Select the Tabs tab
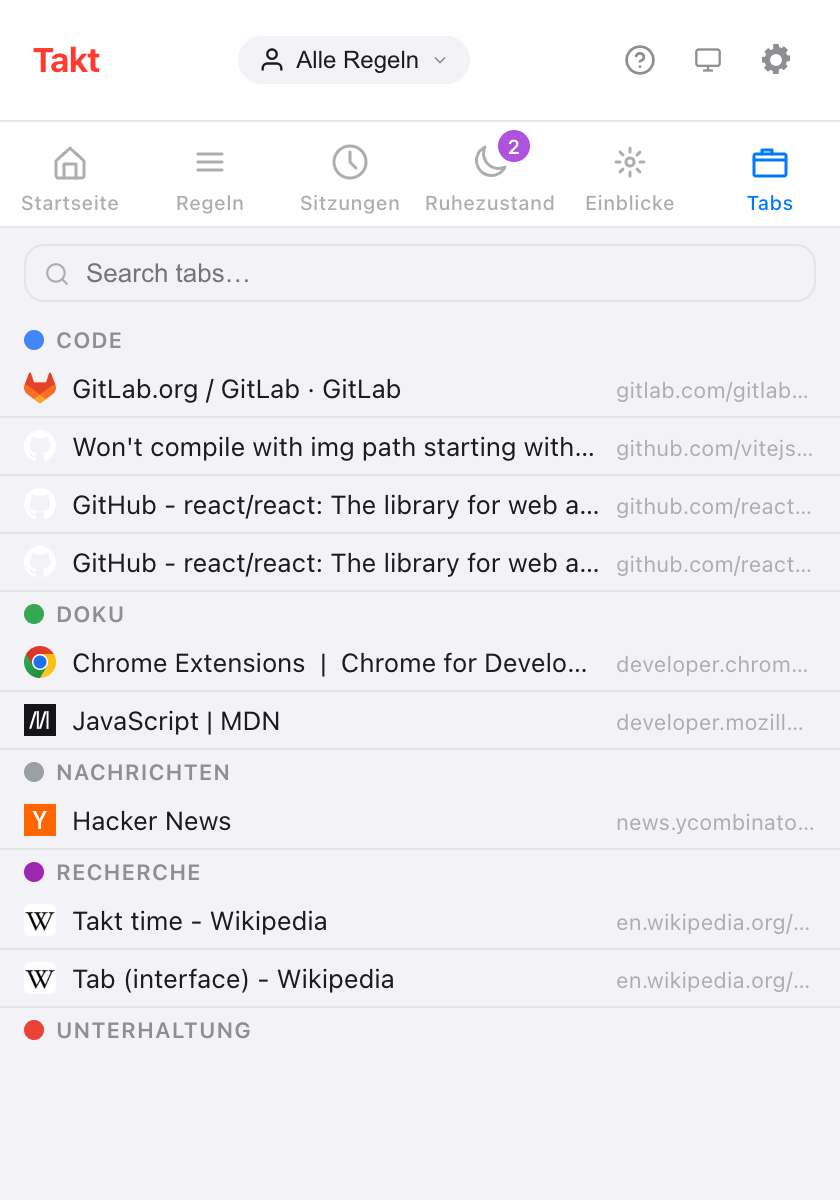 pyautogui.click(x=770, y=179)
